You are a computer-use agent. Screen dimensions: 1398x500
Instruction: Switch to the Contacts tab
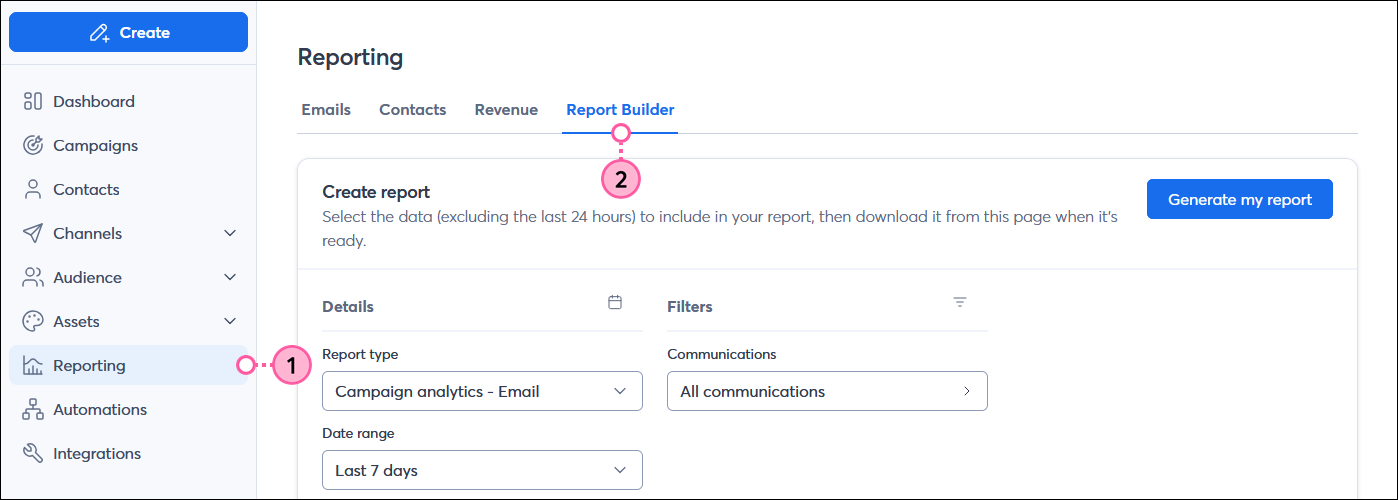pyautogui.click(x=412, y=110)
